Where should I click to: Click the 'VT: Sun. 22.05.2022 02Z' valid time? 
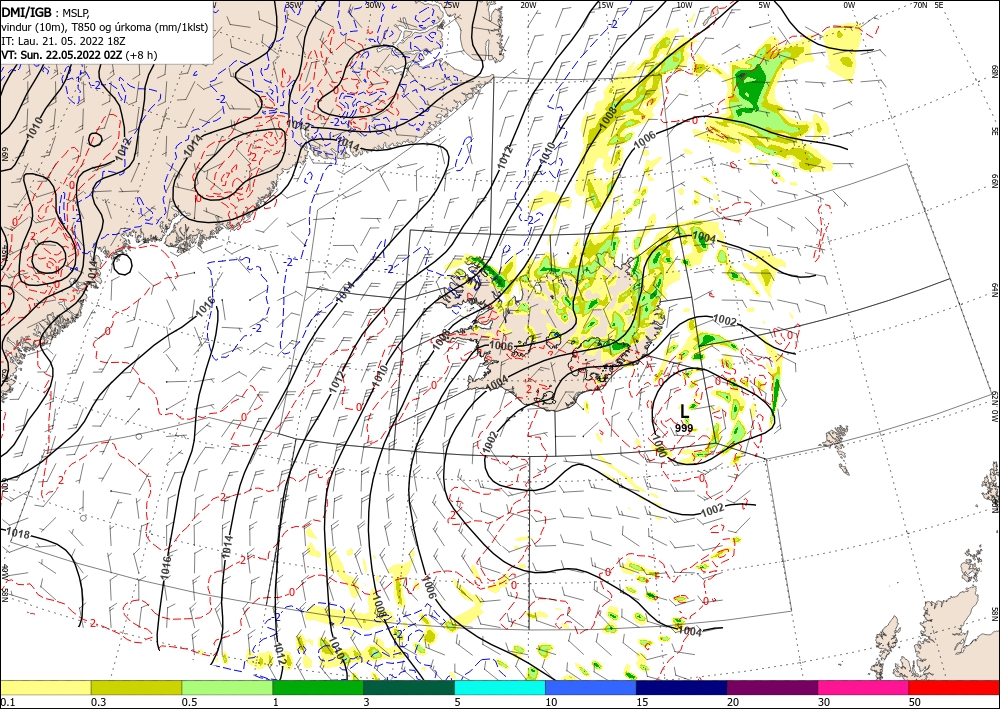pos(61,55)
